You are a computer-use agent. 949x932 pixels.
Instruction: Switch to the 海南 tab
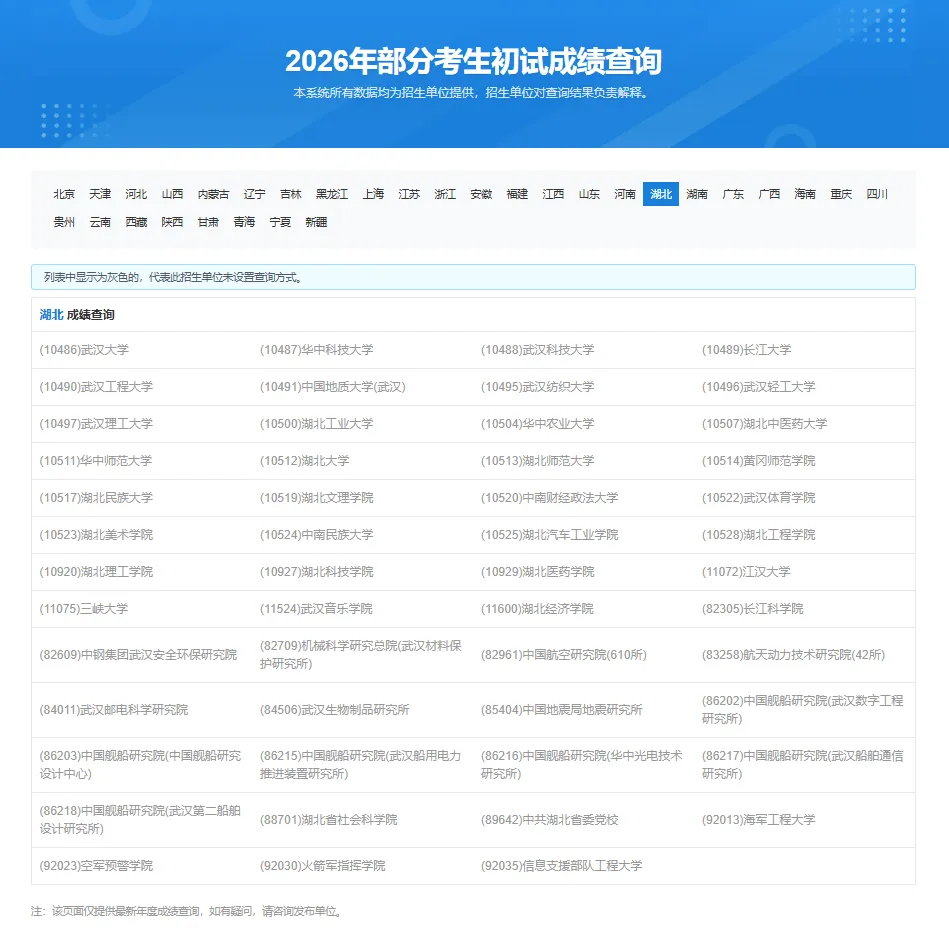pyautogui.click(x=805, y=194)
